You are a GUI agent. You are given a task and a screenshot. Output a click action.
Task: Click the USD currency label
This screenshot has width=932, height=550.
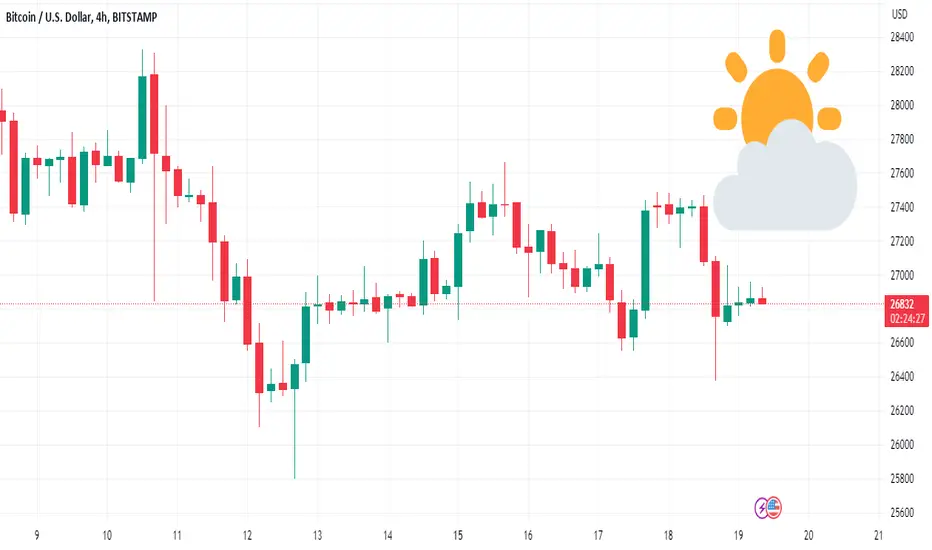[899, 14]
